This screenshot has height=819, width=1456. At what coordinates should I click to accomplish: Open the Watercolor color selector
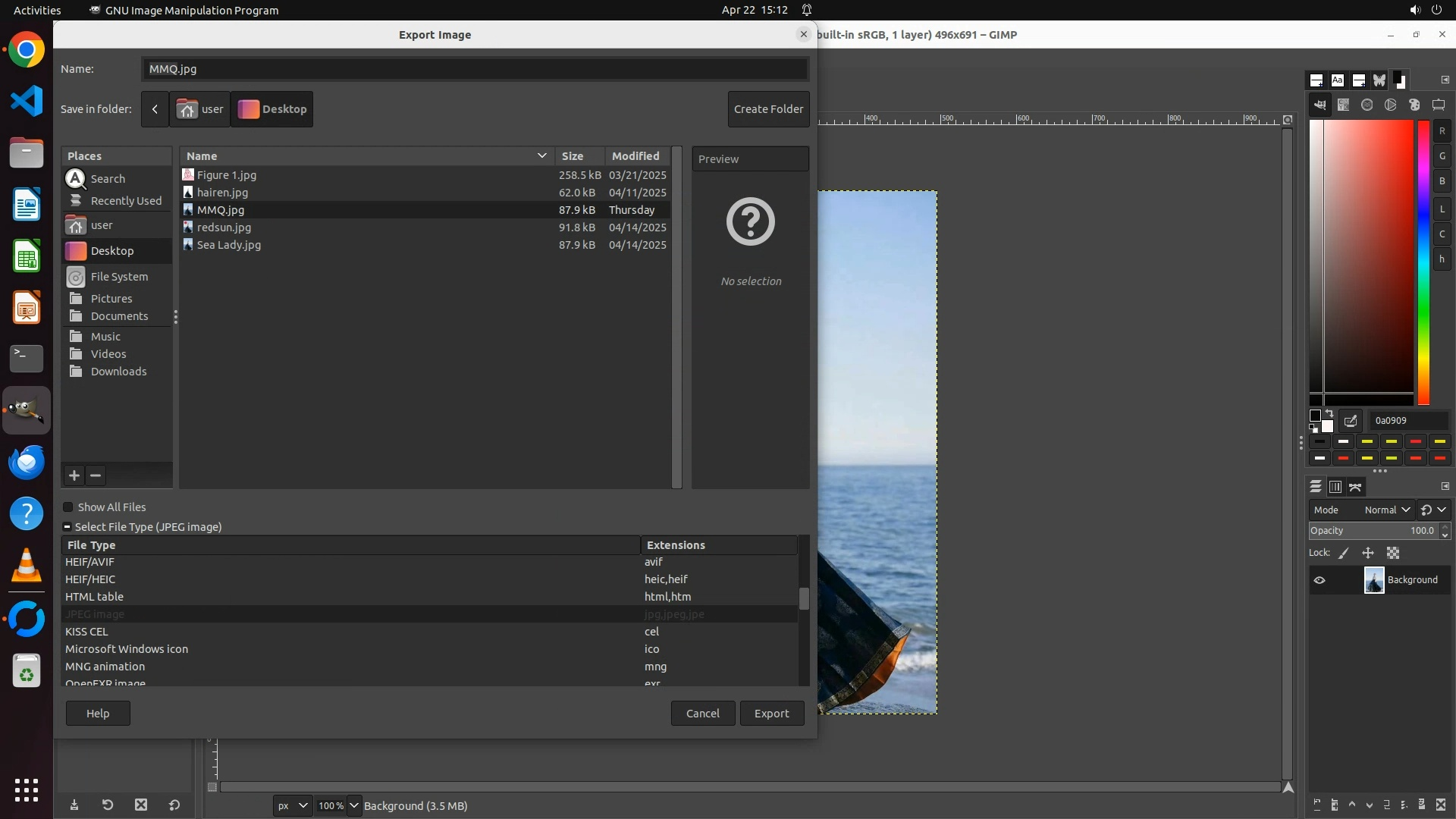pyautogui.click(x=1367, y=105)
